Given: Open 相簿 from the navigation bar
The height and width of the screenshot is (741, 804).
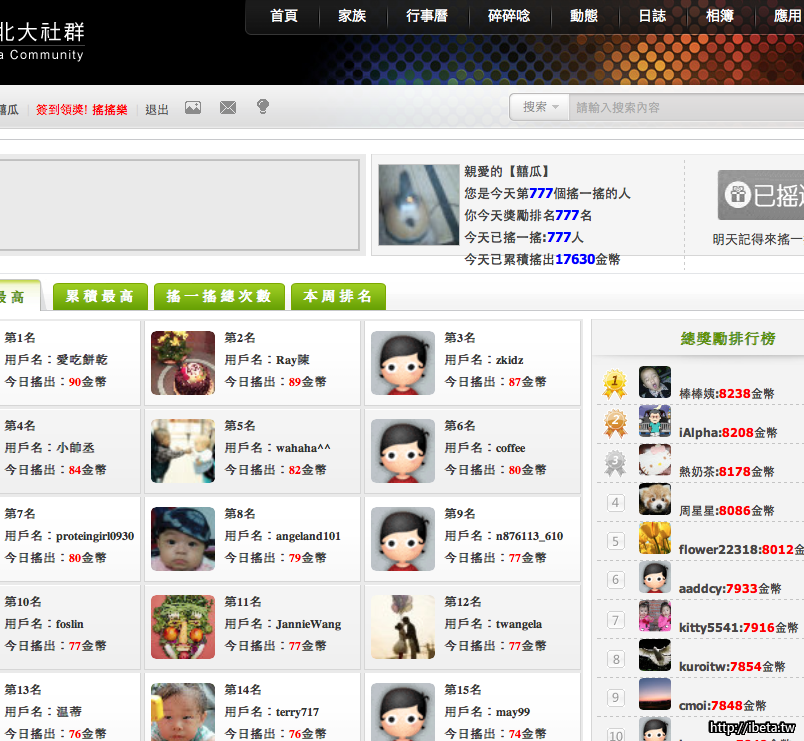Looking at the screenshot, I should (x=720, y=16).
